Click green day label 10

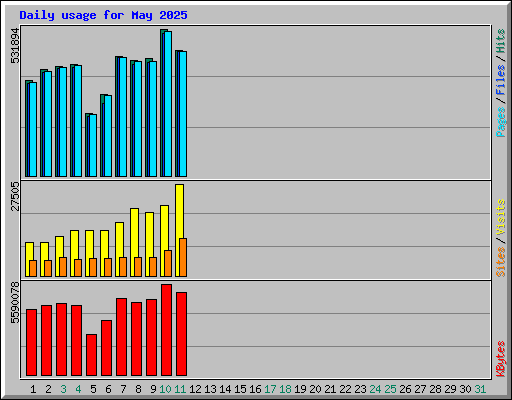(x=165, y=389)
